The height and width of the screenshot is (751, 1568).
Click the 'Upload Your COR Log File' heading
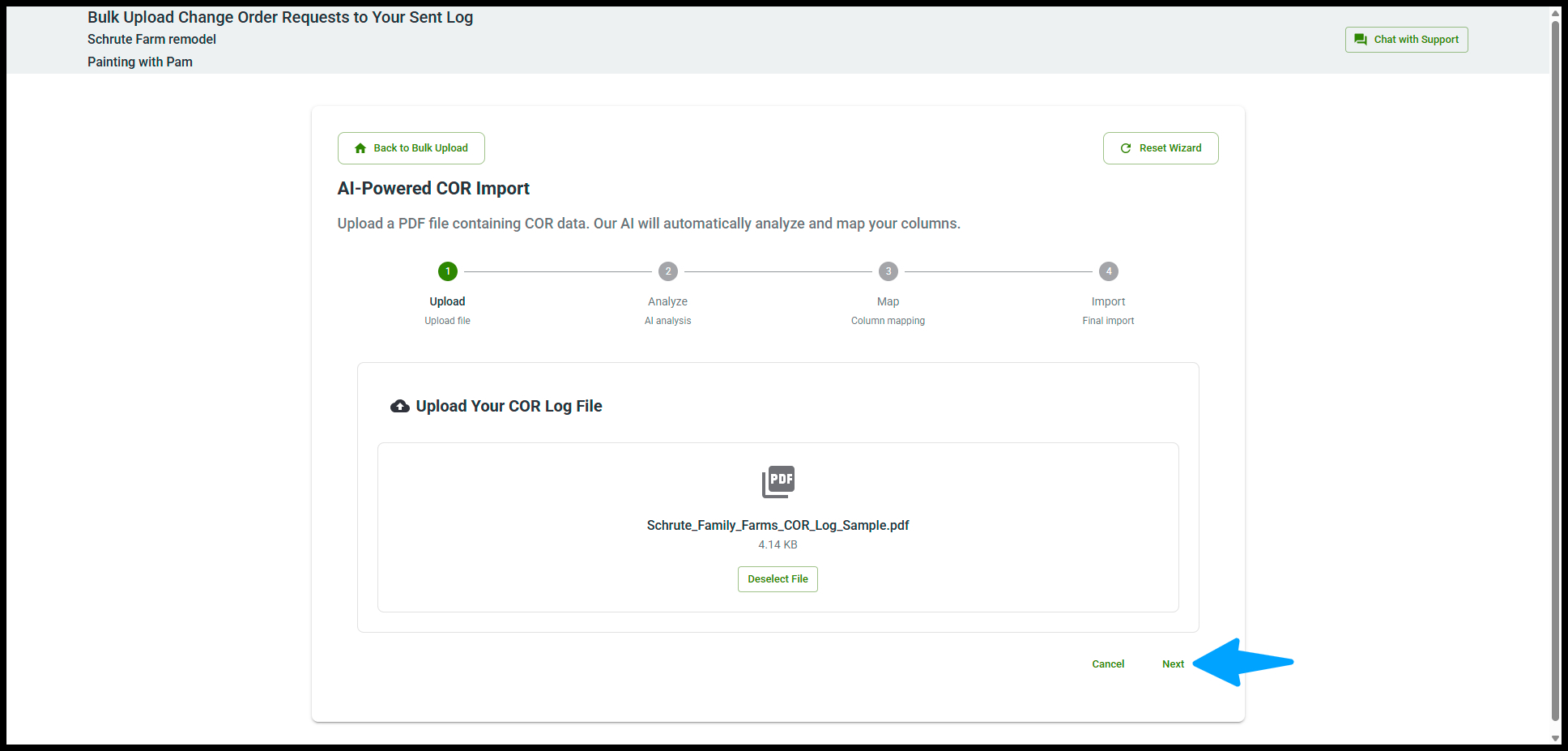509,407
